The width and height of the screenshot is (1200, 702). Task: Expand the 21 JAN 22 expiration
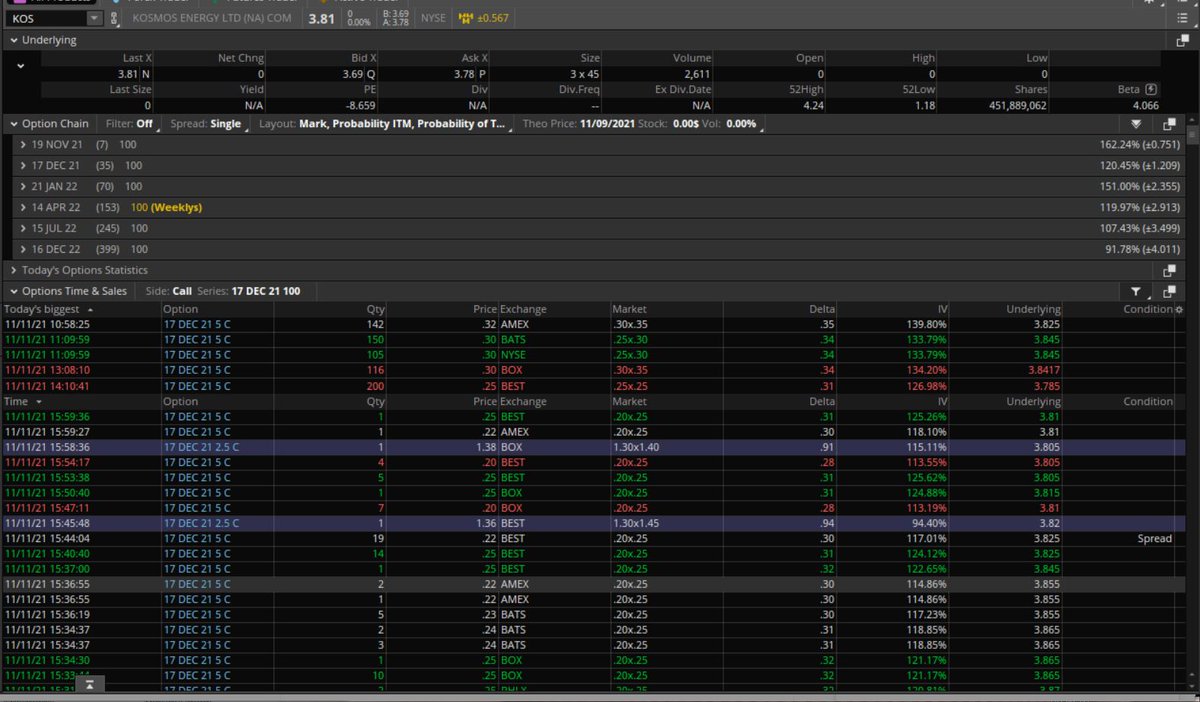24,186
